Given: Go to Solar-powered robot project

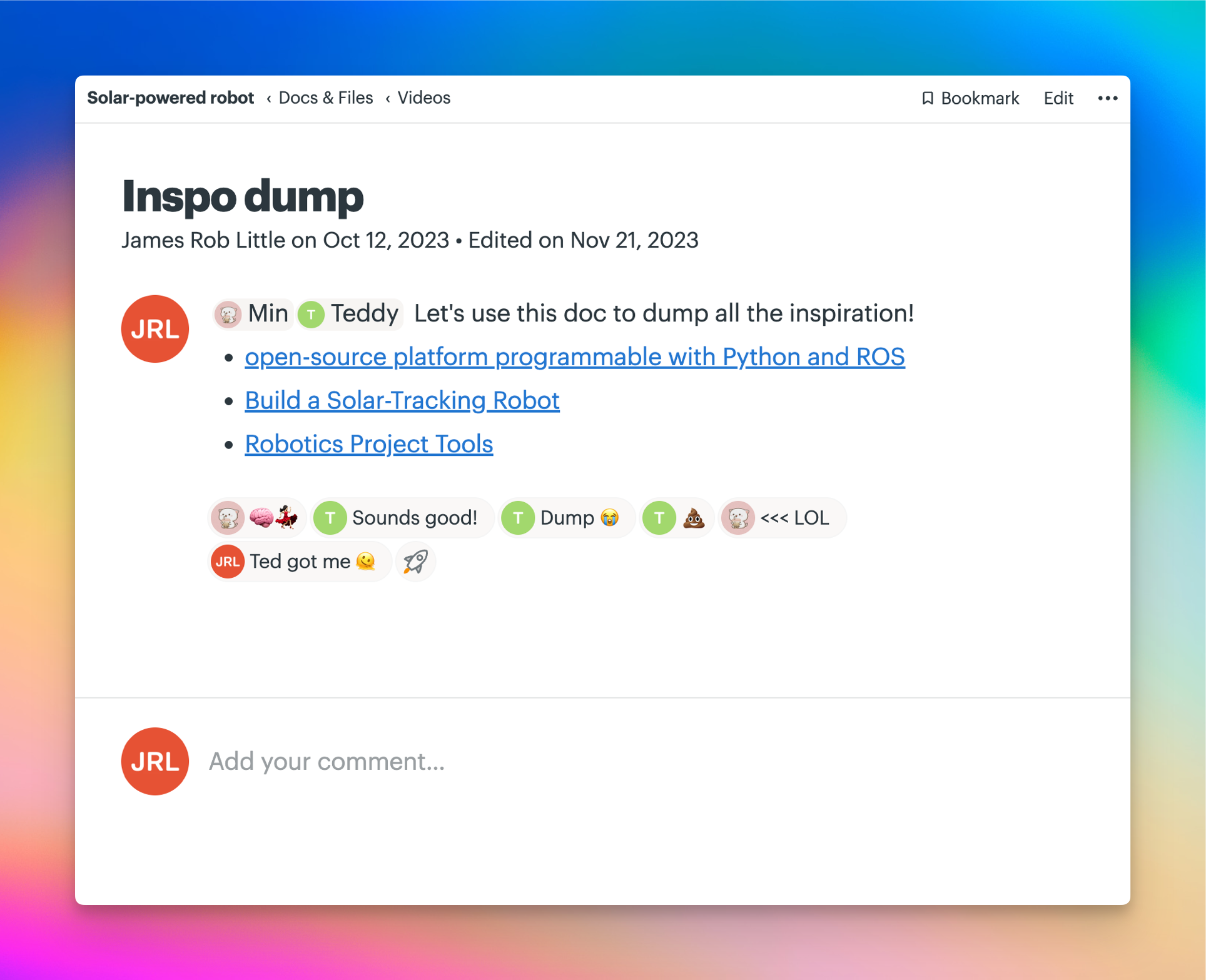Looking at the screenshot, I should [x=170, y=98].
